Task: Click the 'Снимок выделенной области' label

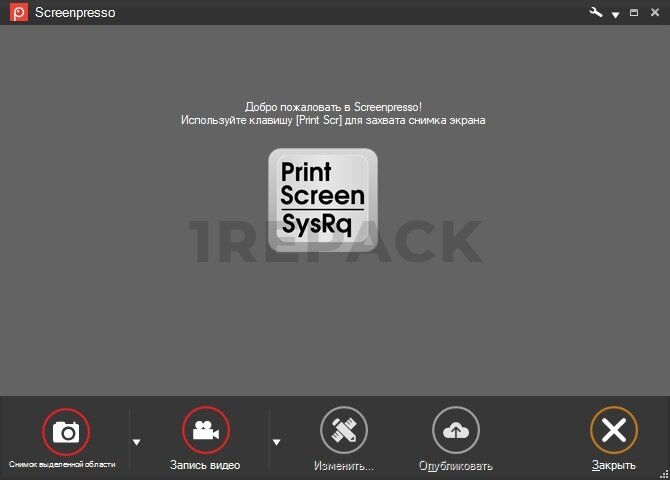Action: pos(62,465)
